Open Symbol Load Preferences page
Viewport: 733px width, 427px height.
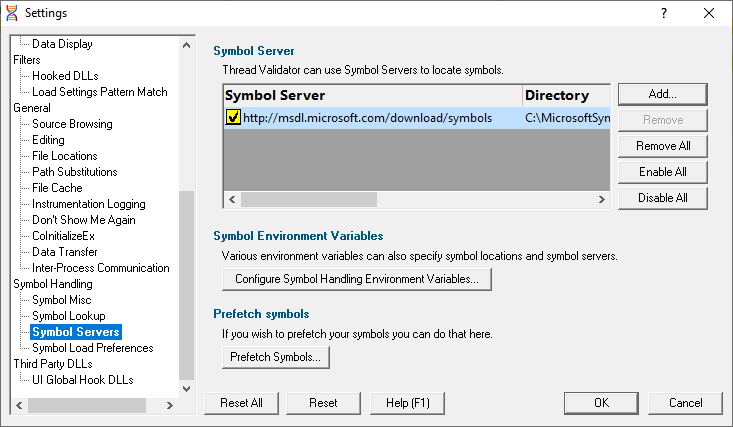click(x=93, y=348)
